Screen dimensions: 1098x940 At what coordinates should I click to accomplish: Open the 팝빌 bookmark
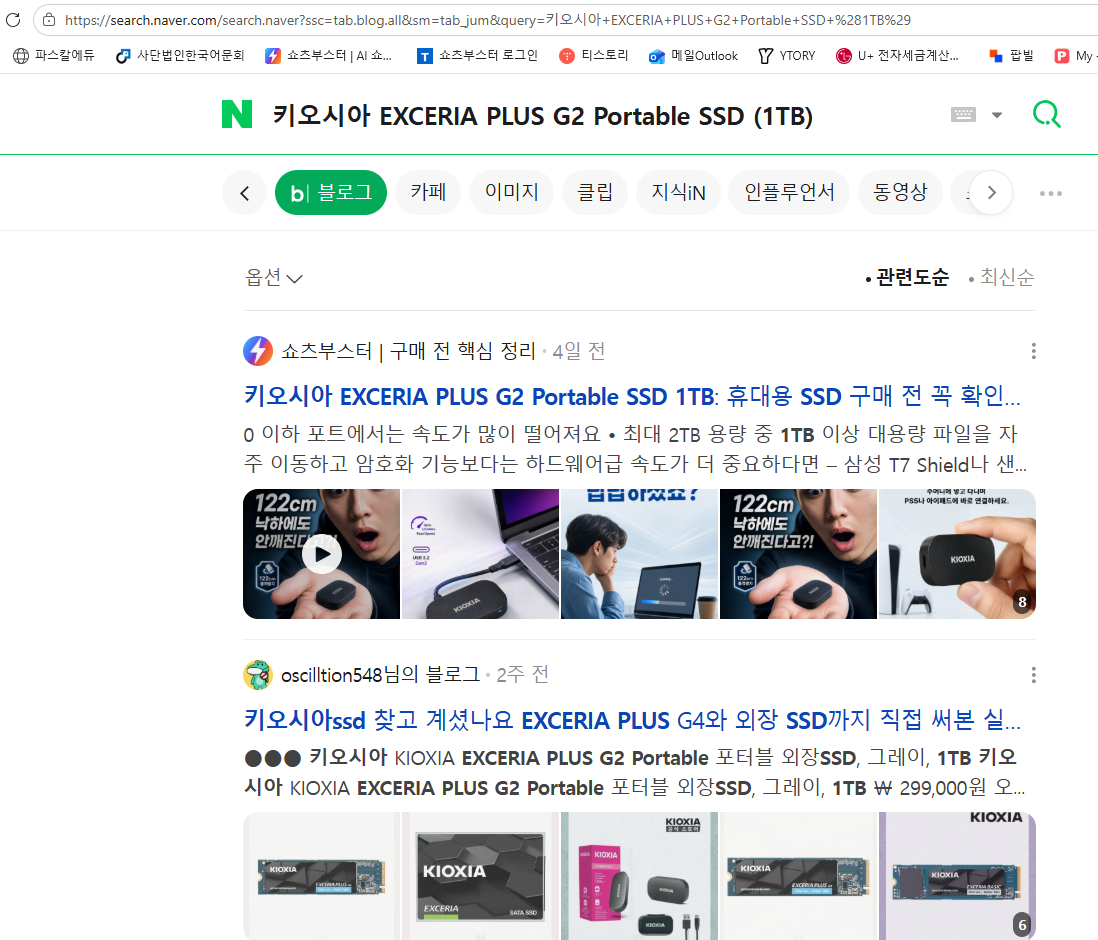pyautogui.click(x=1010, y=55)
